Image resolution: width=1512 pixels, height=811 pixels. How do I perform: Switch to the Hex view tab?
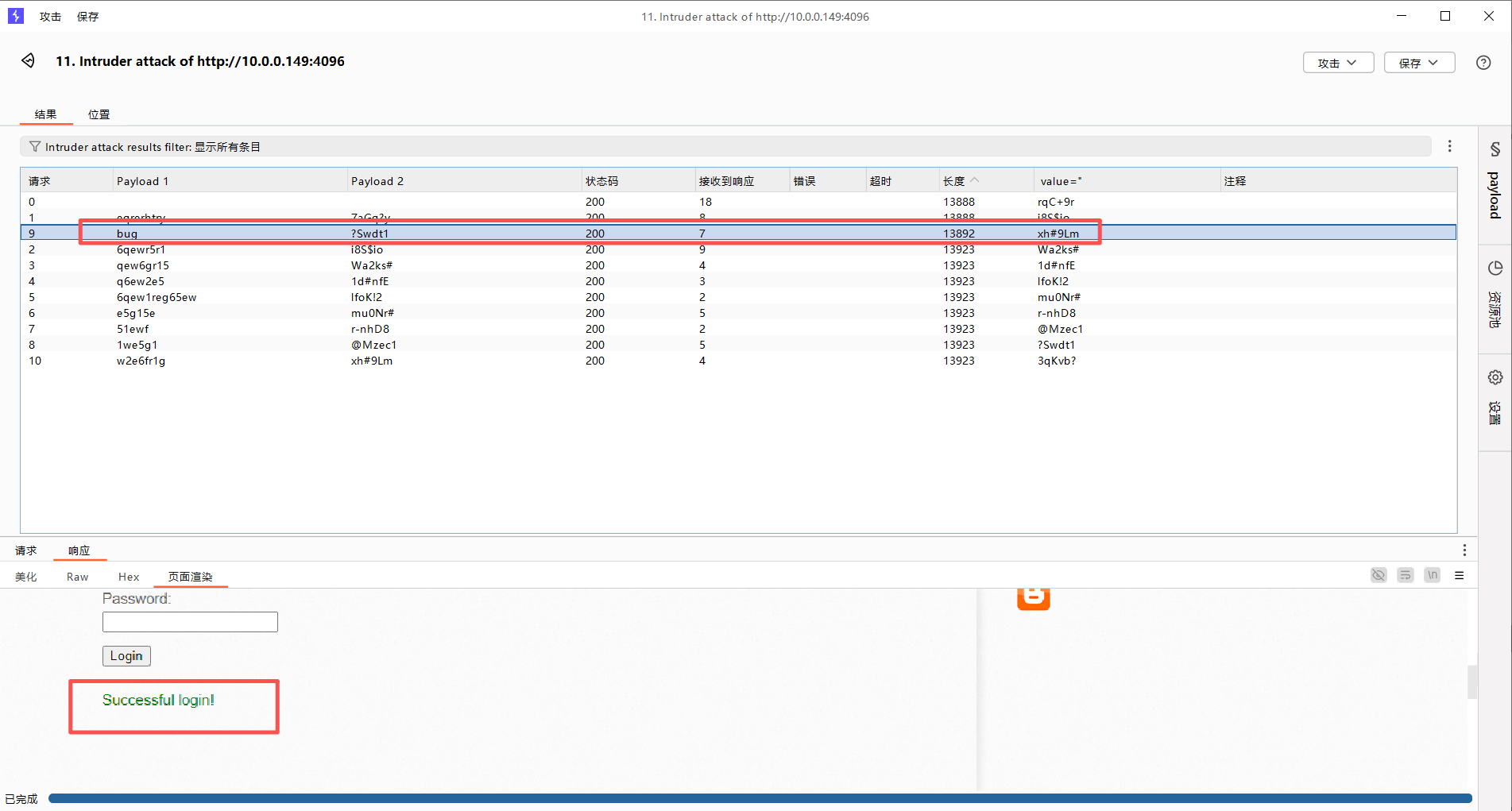pyautogui.click(x=129, y=577)
